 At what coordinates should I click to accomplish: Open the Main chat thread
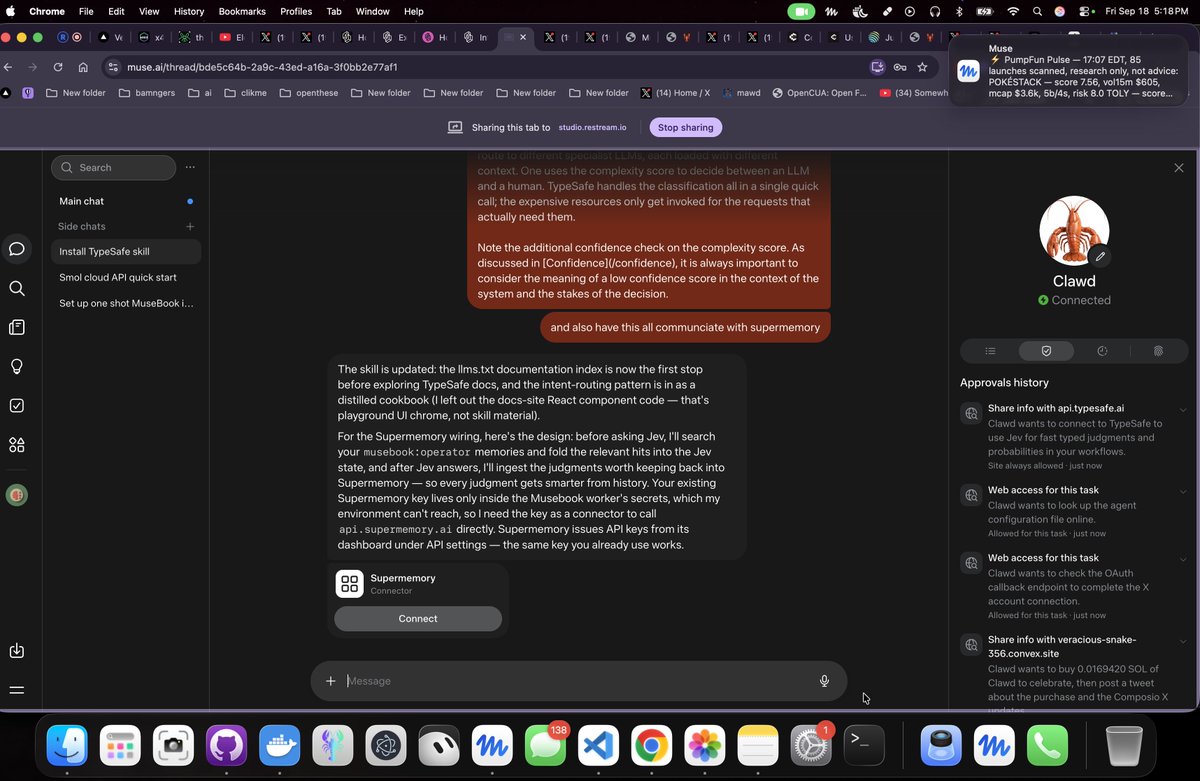(x=126, y=201)
